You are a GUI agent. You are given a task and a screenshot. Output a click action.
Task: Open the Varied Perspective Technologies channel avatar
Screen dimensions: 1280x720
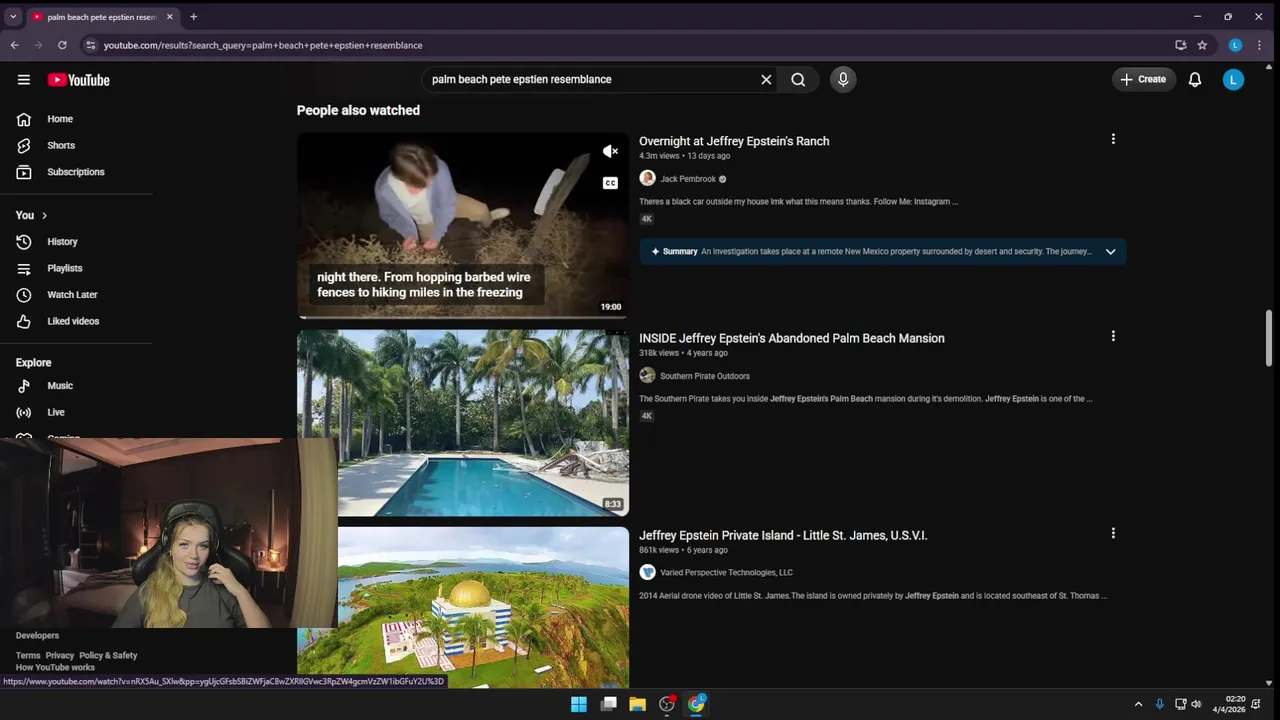click(x=647, y=573)
